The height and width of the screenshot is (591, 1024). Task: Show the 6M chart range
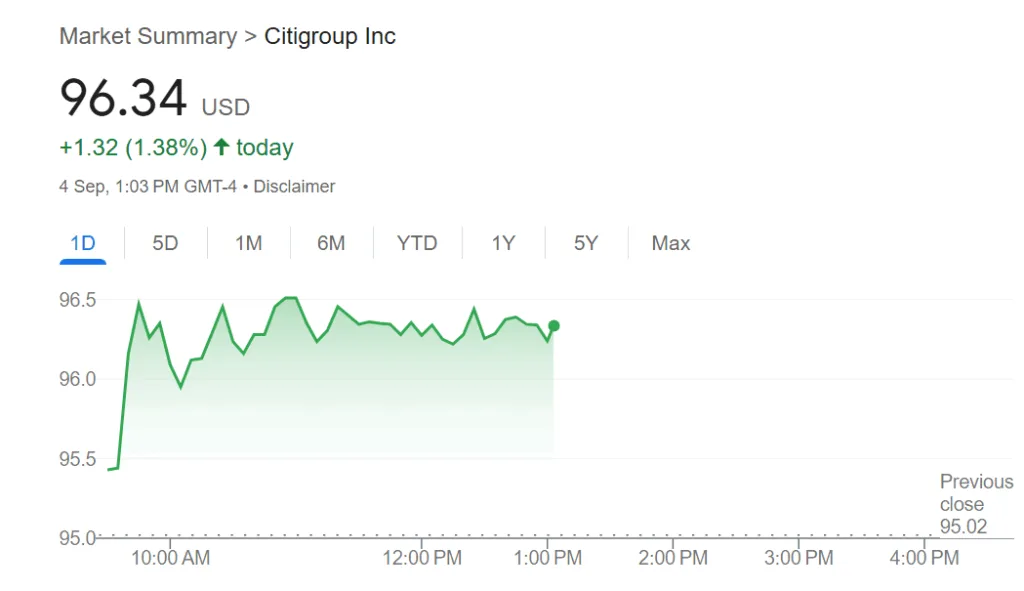(x=331, y=243)
